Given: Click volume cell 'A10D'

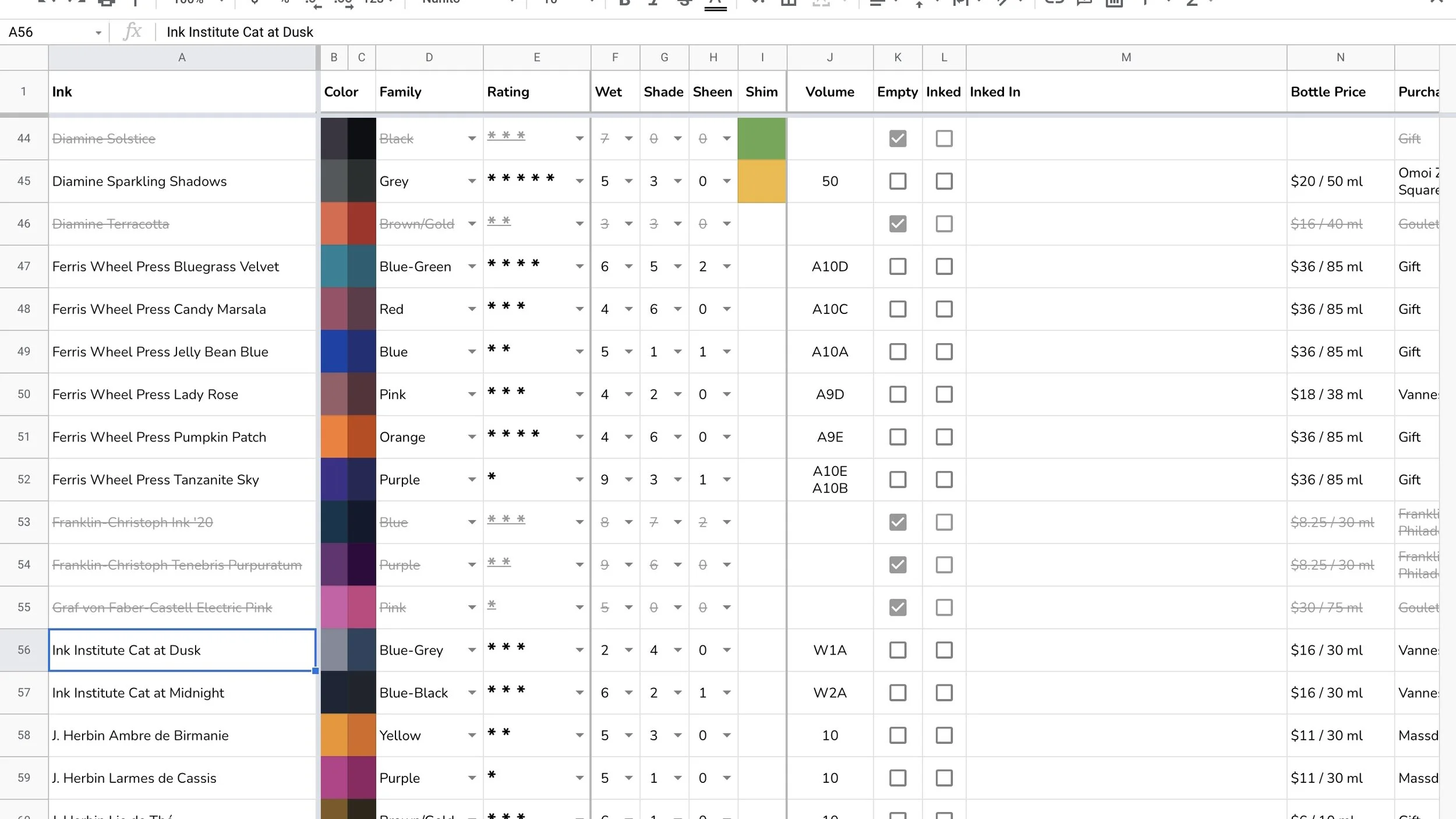Looking at the screenshot, I should point(830,266).
